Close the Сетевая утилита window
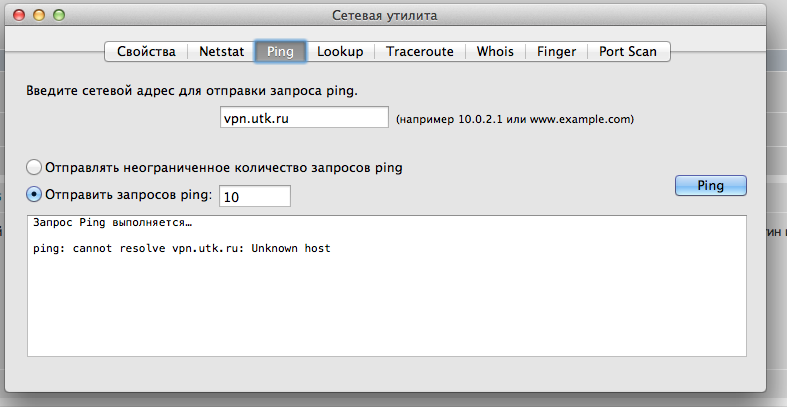This screenshot has width=787, height=407. [x=19, y=16]
